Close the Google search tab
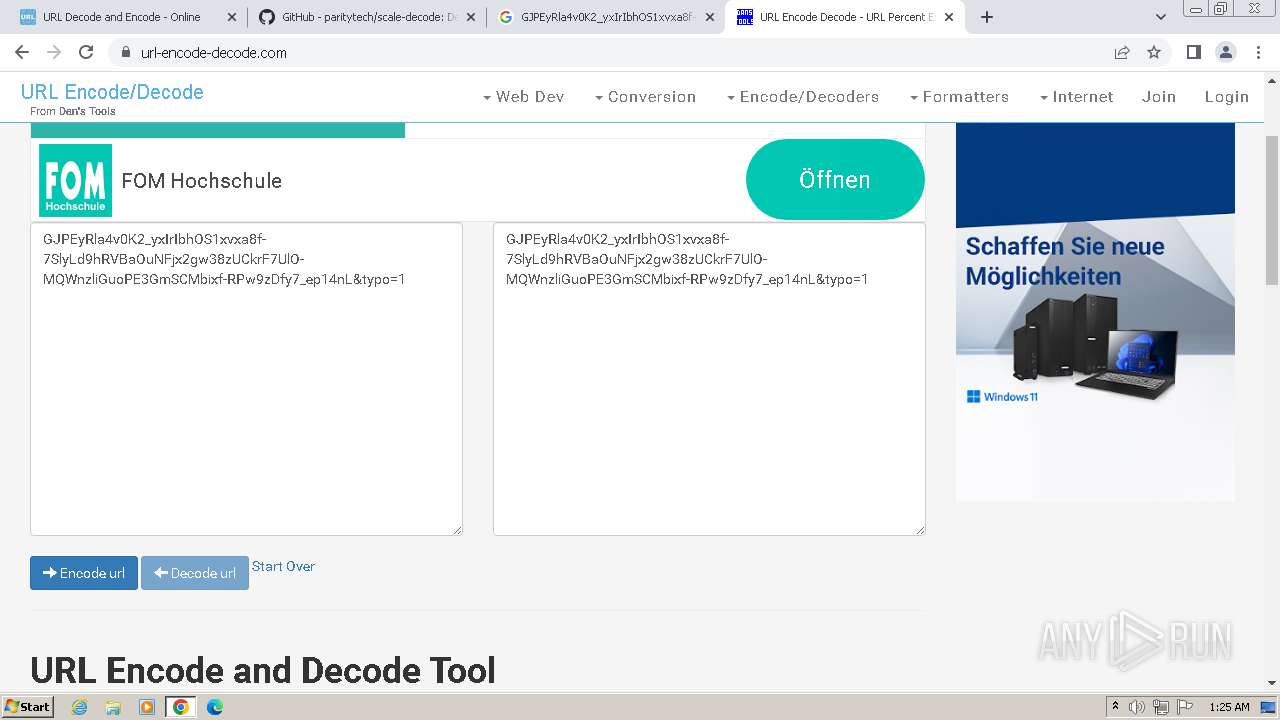1280x720 pixels. click(709, 17)
